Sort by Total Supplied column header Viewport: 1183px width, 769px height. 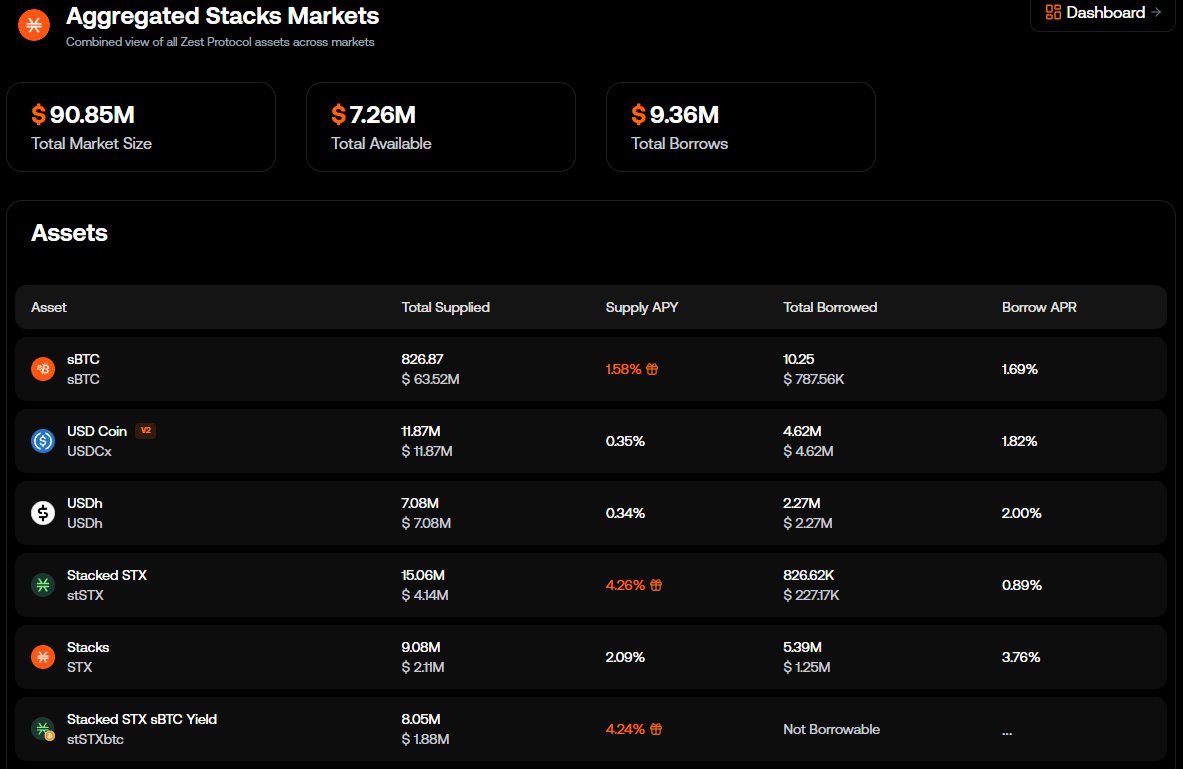(x=445, y=307)
